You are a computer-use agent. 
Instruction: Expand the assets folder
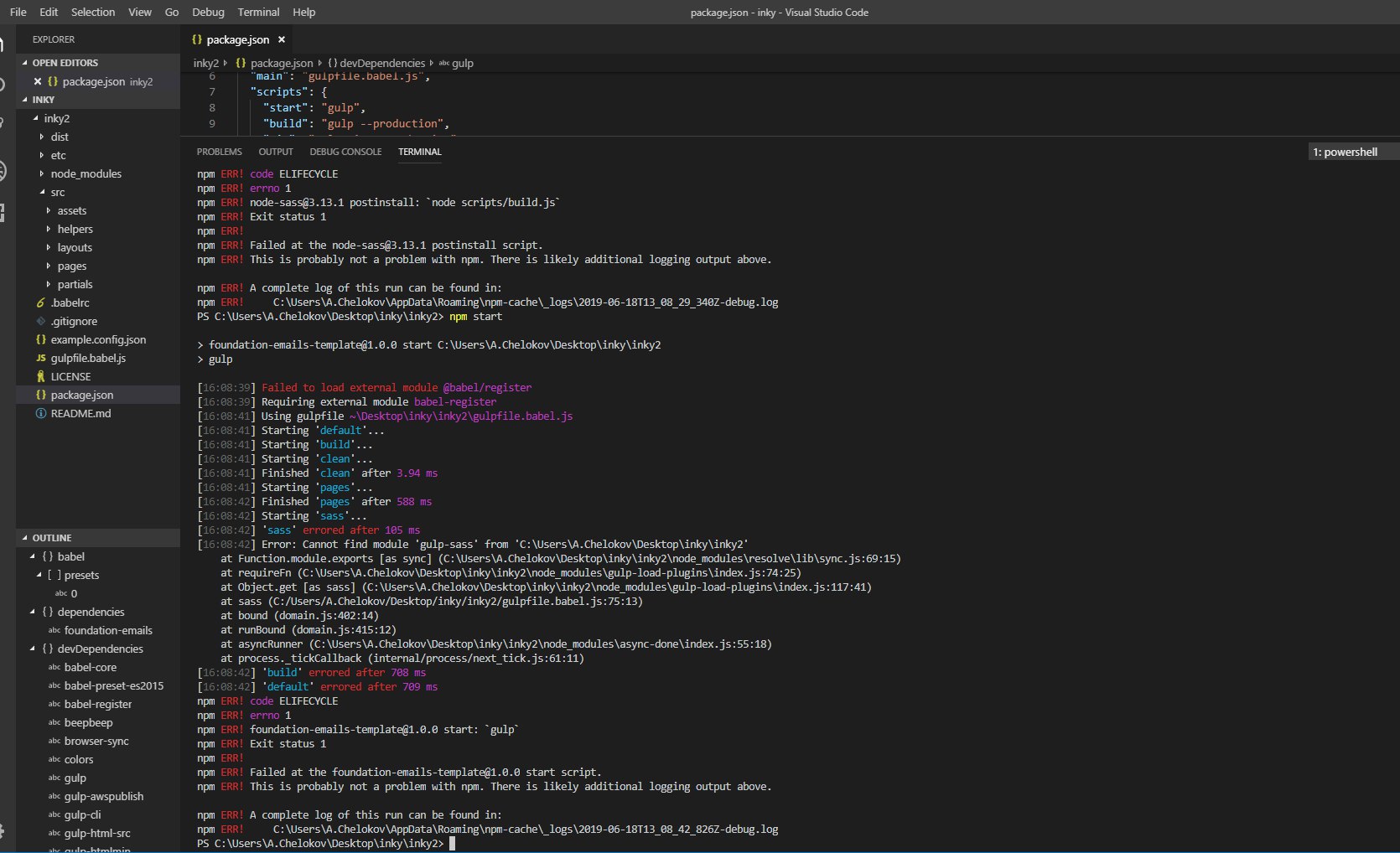49,210
